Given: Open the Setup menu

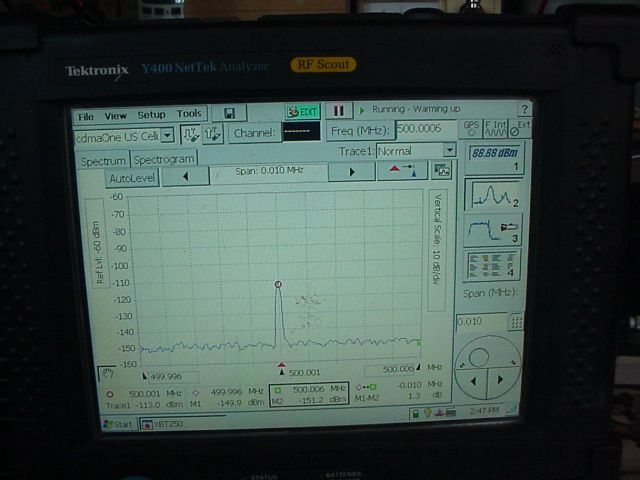Looking at the screenshot, I should point(151,115).
